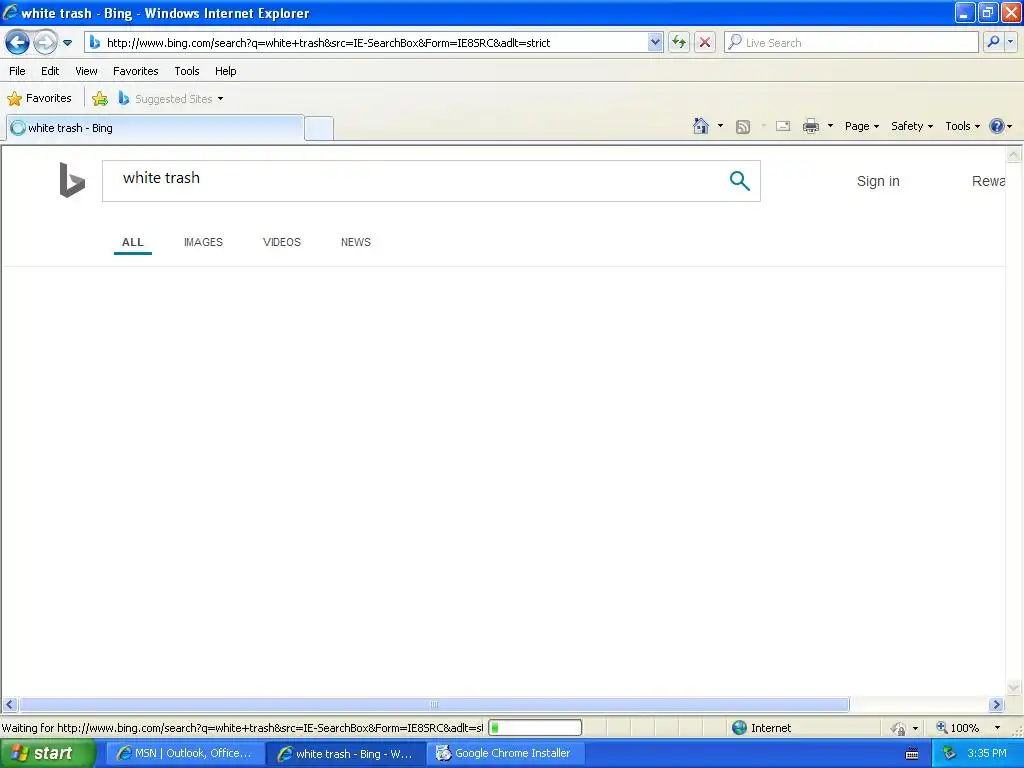Open the recent pages dropdown arrow

coord(67,43)
